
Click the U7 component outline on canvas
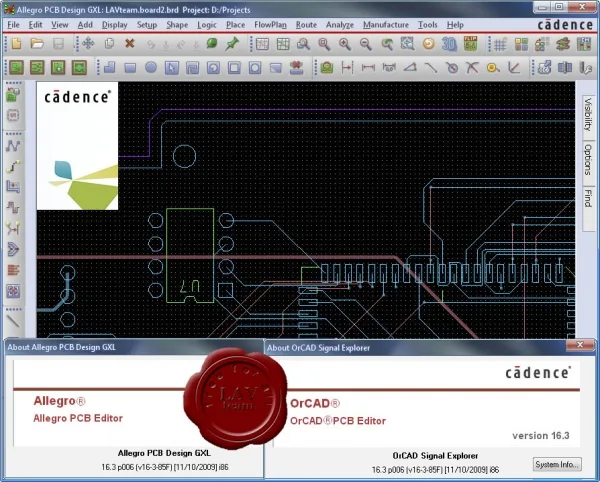click(190, 256)
